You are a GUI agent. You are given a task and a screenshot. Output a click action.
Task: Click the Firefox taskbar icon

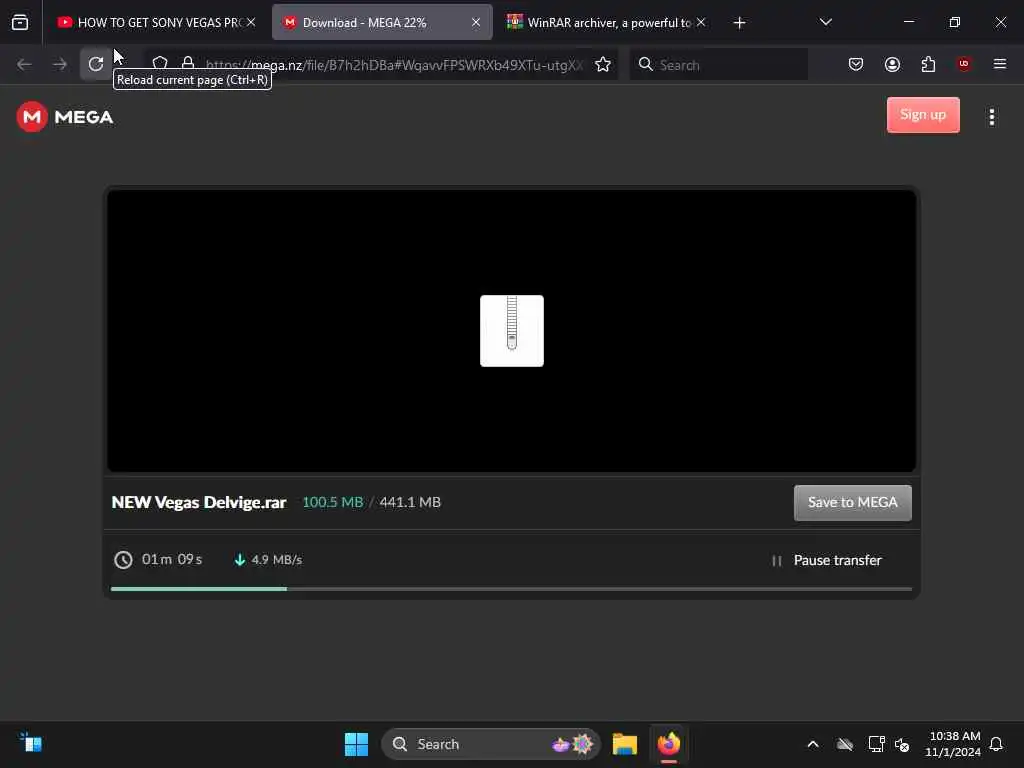click(x=669, y=744)
